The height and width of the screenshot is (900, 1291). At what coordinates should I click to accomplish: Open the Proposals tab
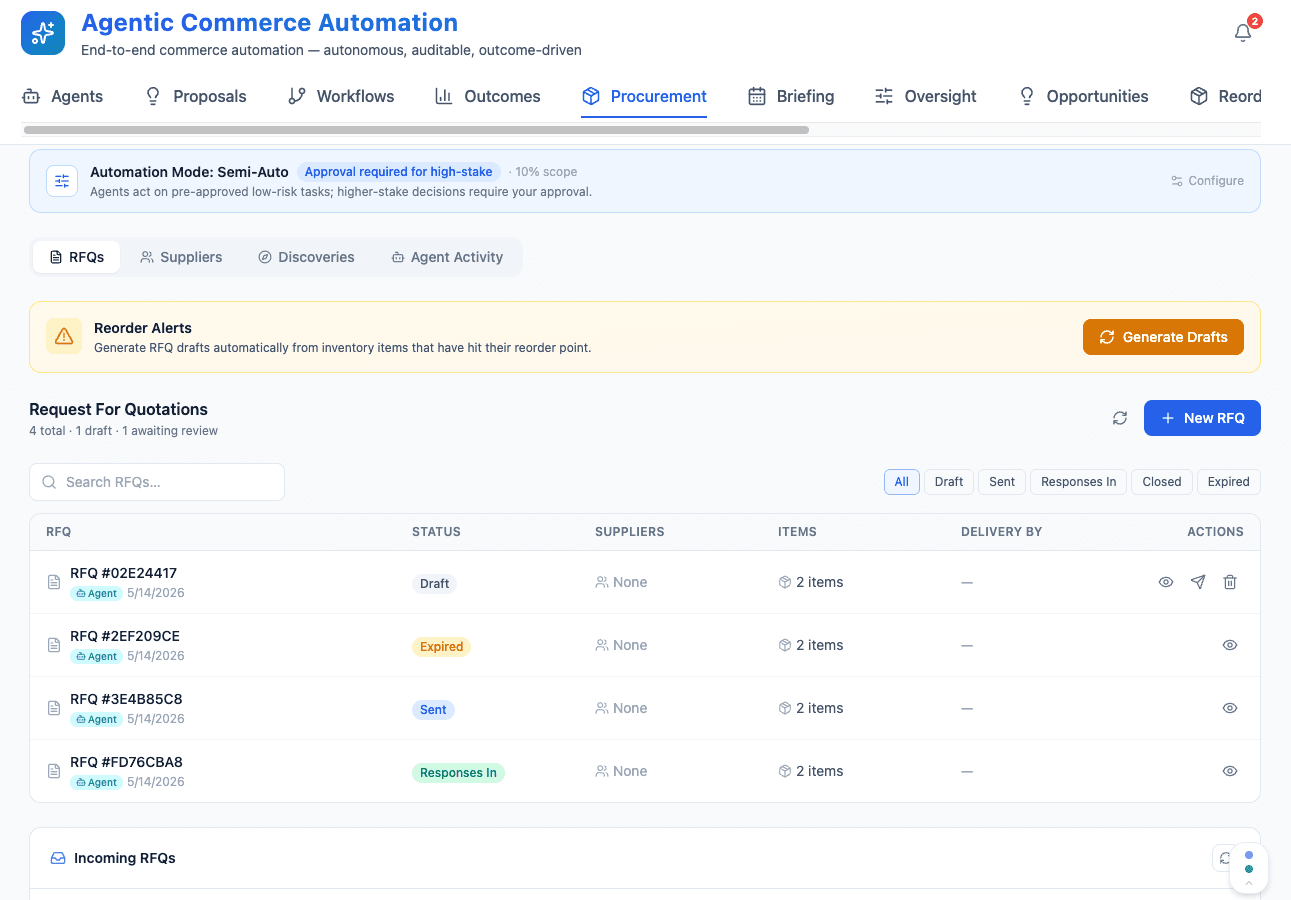[x=196, y=96]
